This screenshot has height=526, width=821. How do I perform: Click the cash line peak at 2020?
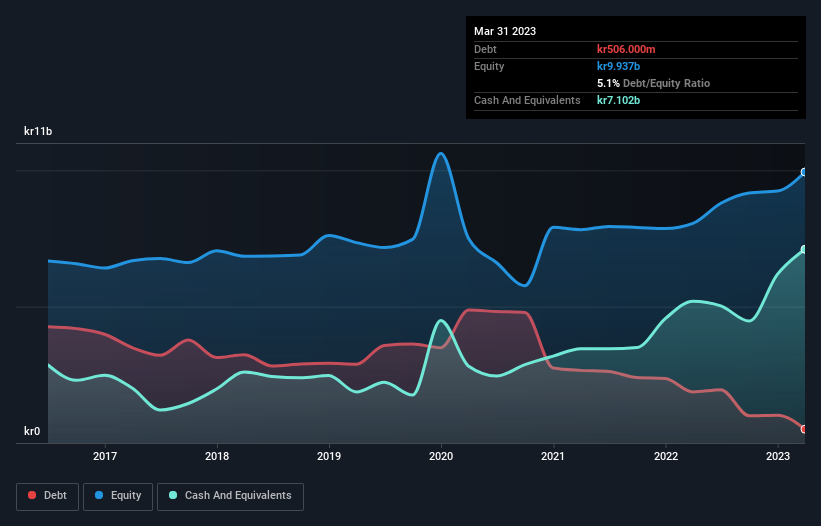click(441, 320)
